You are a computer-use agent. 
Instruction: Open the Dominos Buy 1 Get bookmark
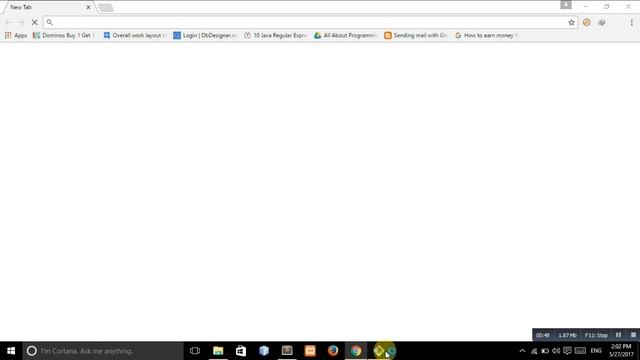(x=63, y=36)
